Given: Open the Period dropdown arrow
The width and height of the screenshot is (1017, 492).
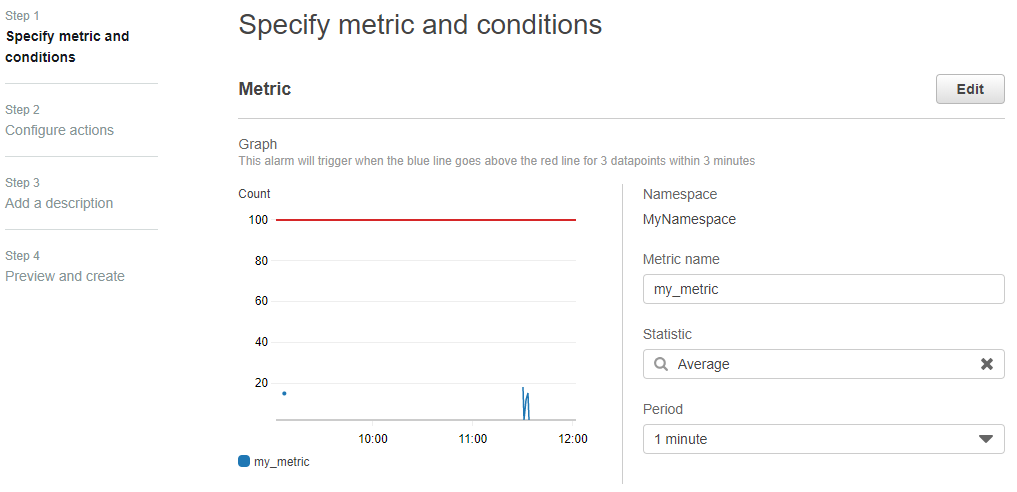Looking at the screenshot, I should click(x=986, y=439).
